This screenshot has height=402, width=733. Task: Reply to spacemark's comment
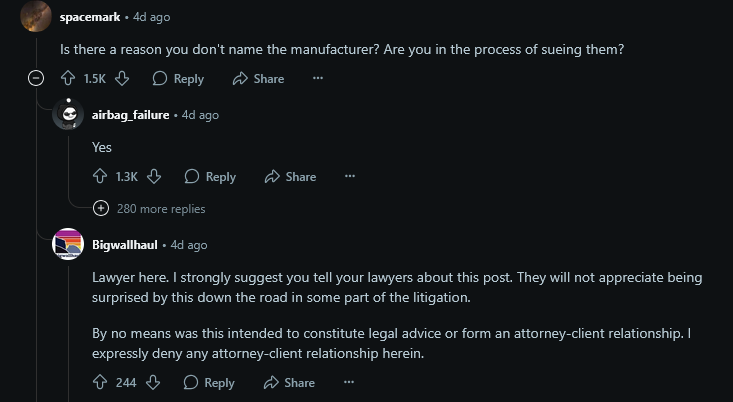click(178, 79)
